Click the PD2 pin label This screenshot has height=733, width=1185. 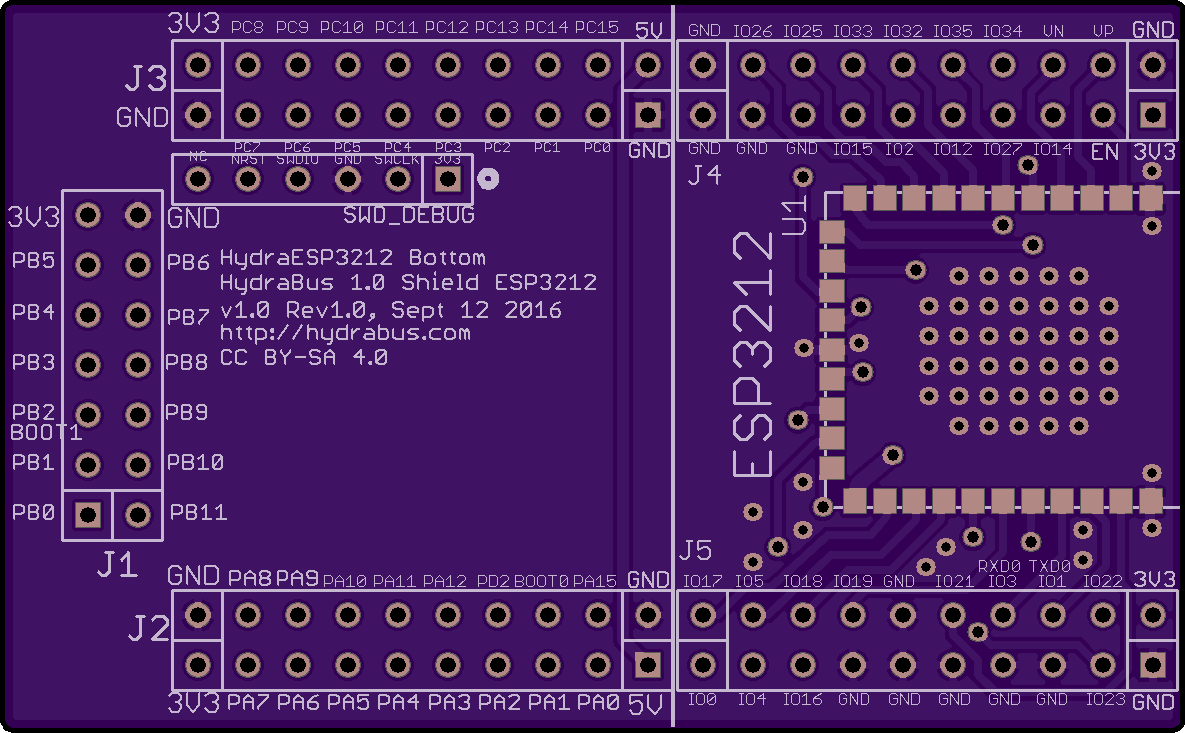(x=493, y=581)
